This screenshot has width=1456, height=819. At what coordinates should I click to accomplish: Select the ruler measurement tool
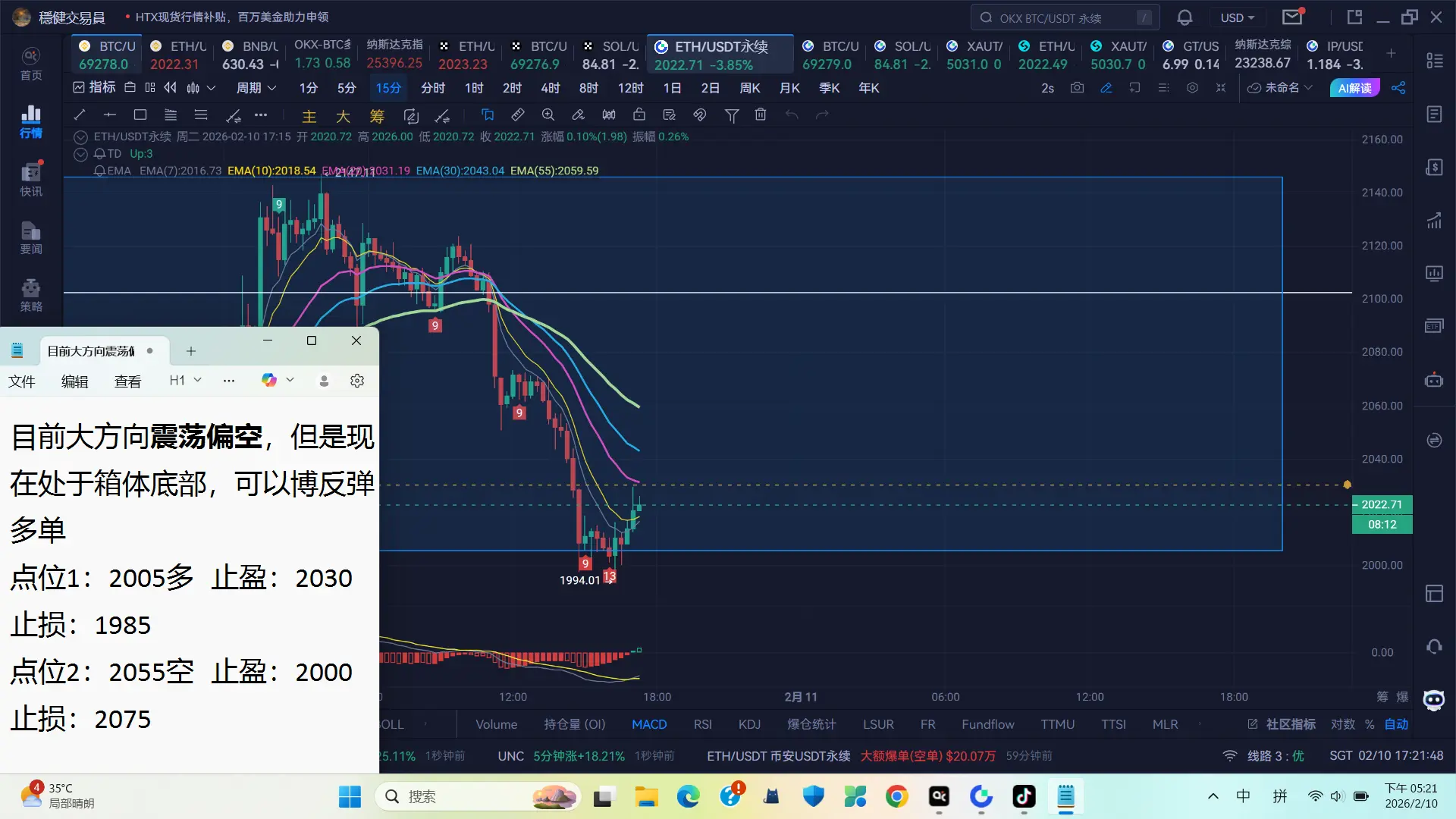[518, 115]
